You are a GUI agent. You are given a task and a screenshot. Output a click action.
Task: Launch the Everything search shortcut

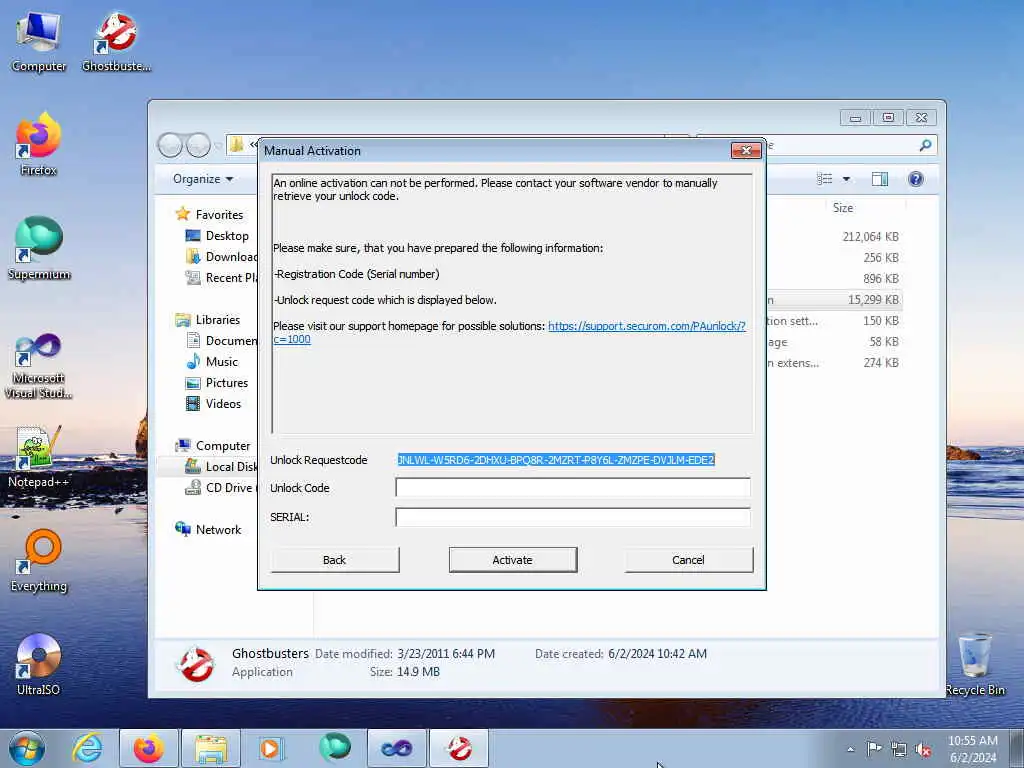click(39, 560)
